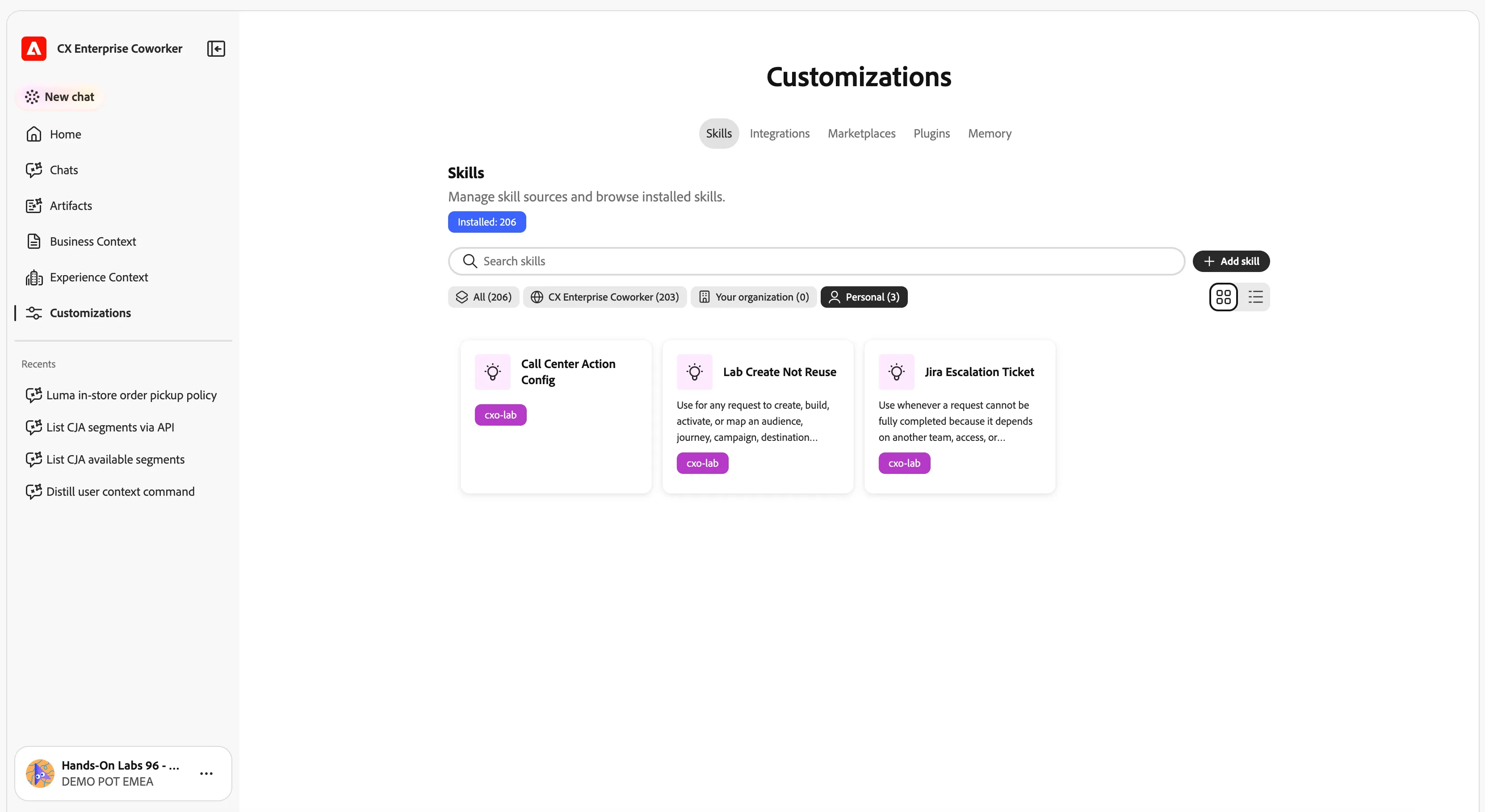Switch to the Plugins tab

coord(931,134)
